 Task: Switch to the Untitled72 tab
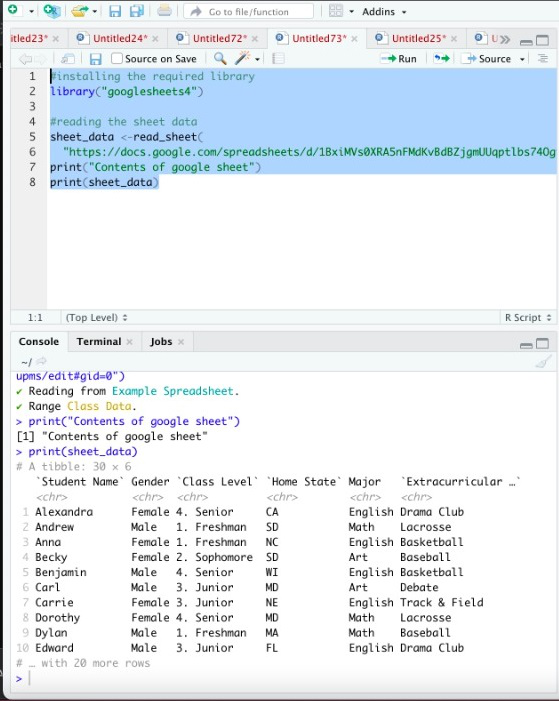[220, 39]
